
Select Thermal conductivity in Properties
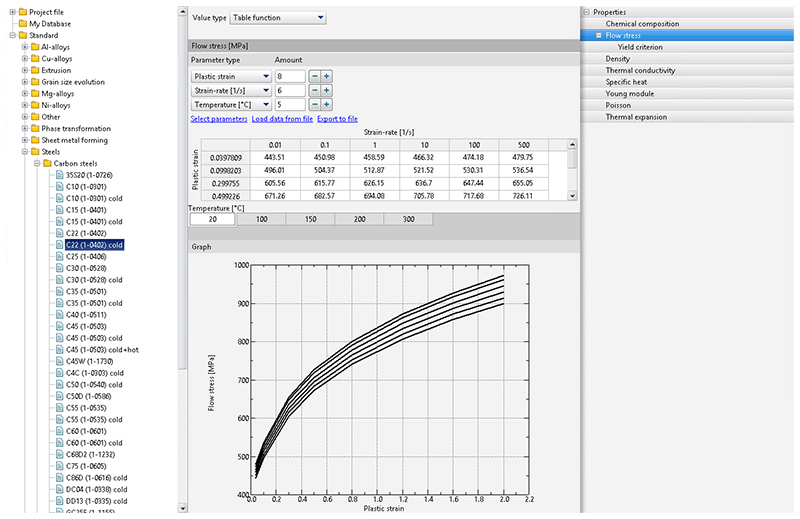click(x=640, y=71)
